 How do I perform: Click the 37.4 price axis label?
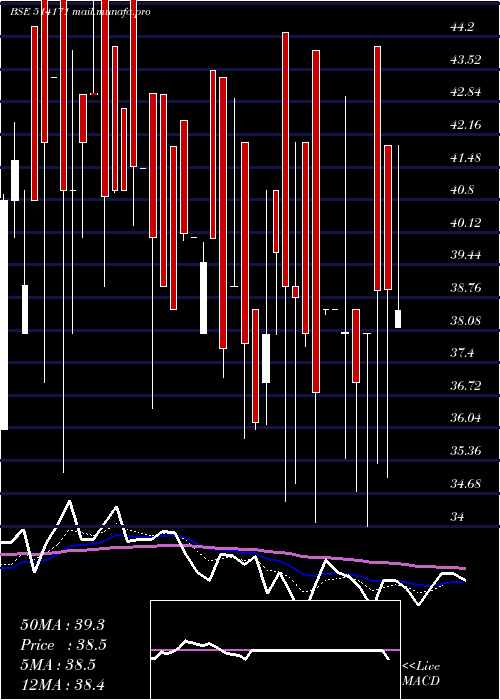pos(462,354)
